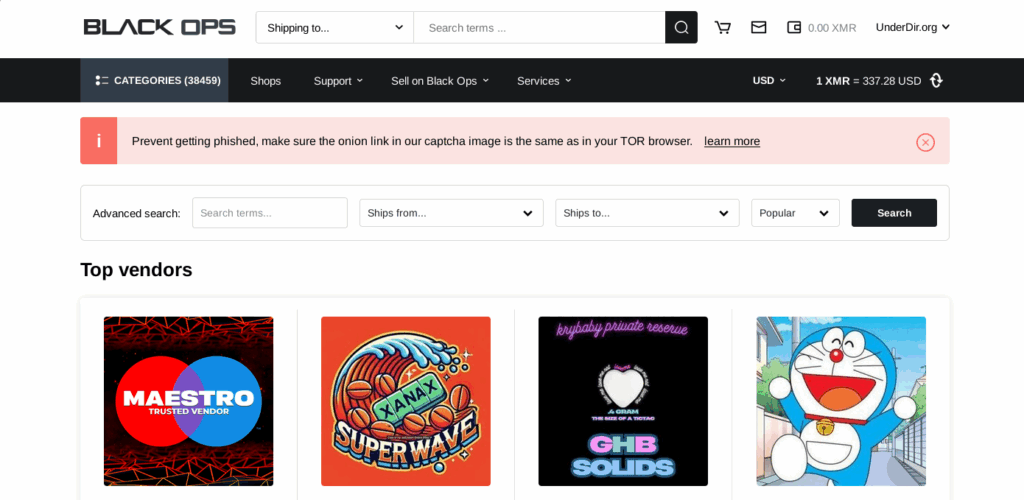This screenshot has height=500, width=1024.
Task: Expand the 'Shipping to...' dropdown in header
Action: [334, 28]
